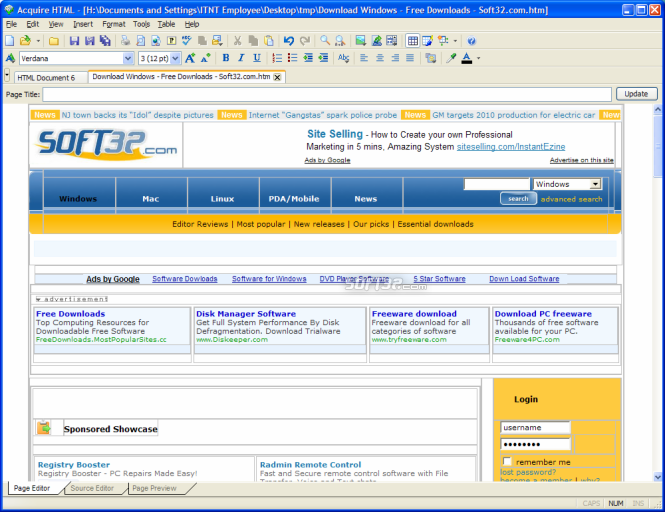Screen dimensions: 665x512
Task: Insert a table using the grid icon
Action: [412, 41]
